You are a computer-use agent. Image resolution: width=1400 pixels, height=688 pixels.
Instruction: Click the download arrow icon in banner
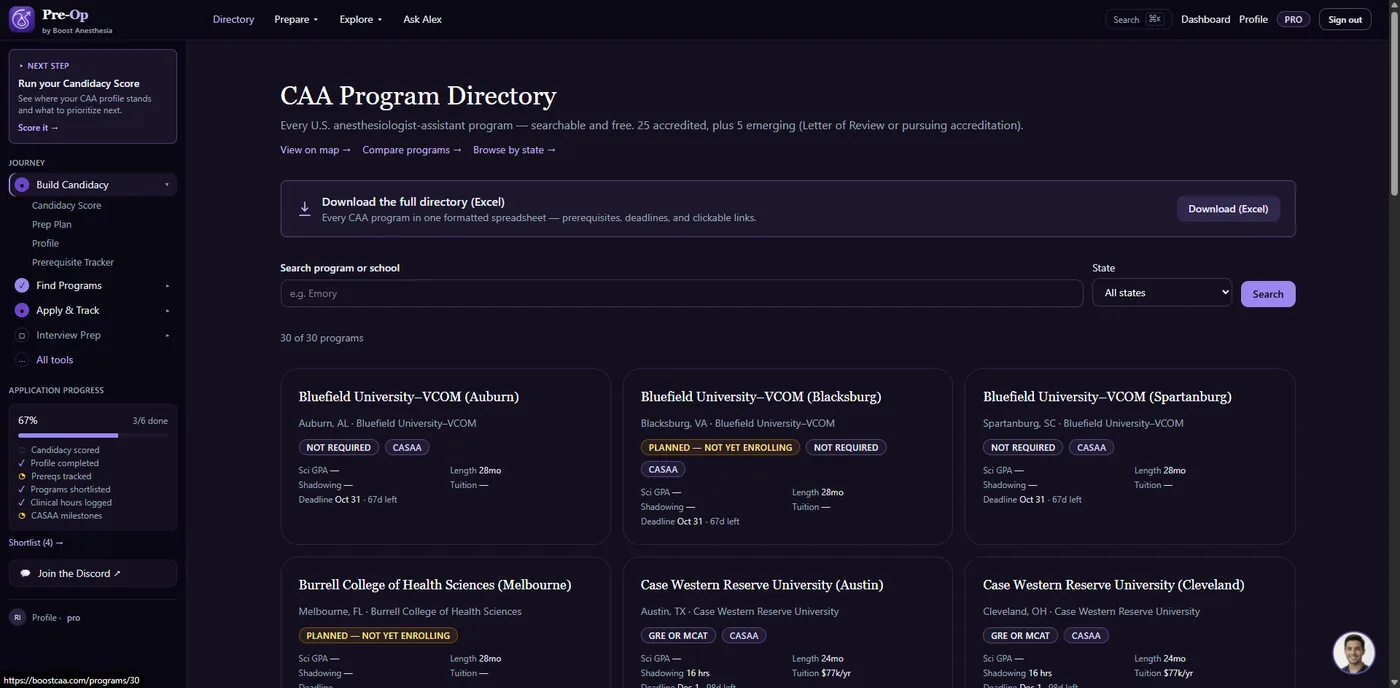[x=304, y=209]
